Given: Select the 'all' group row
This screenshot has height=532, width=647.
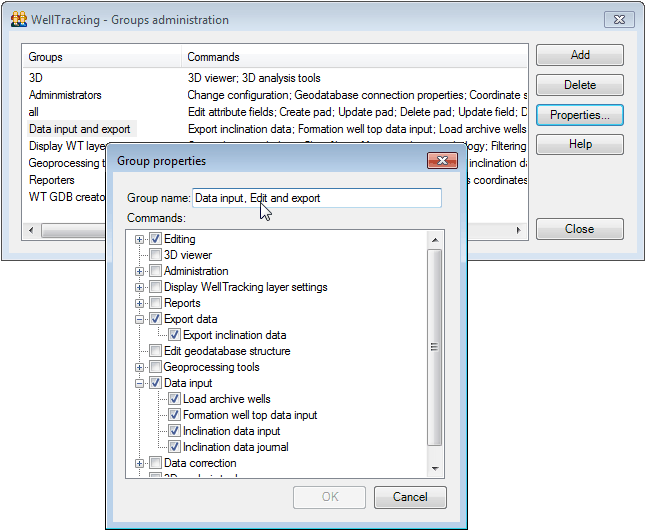Looking at the screenshot, I should click(34, 112).
